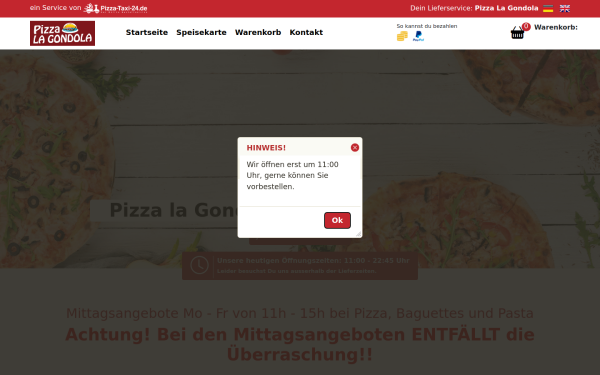
Task: Click the PayPal payment icon
Action: coord(418,36)
